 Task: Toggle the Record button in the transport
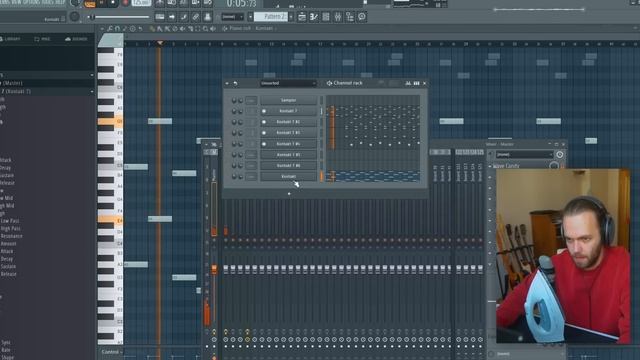[x=125, y=2]
